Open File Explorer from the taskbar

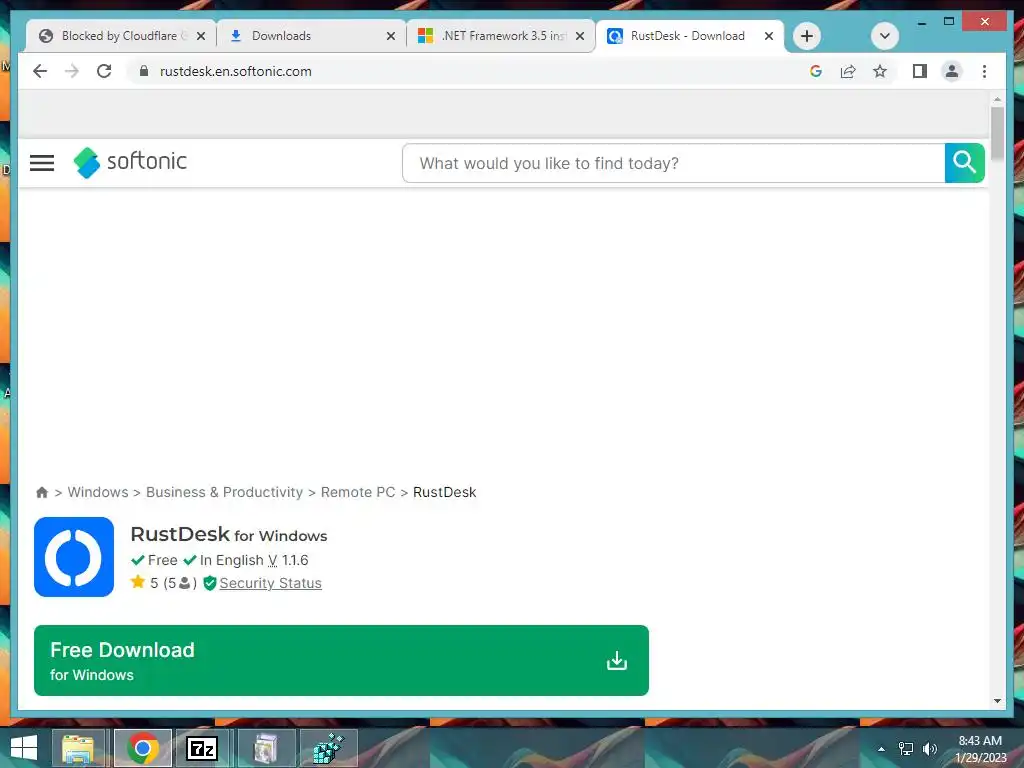click(x=78, y=748)
